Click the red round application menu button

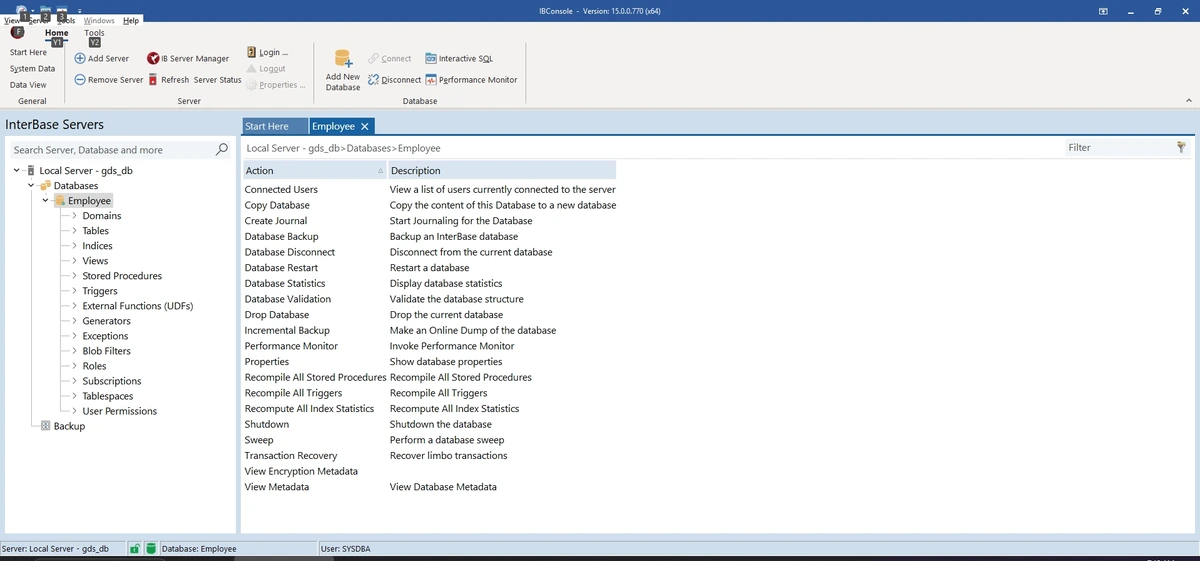[17, 32]
